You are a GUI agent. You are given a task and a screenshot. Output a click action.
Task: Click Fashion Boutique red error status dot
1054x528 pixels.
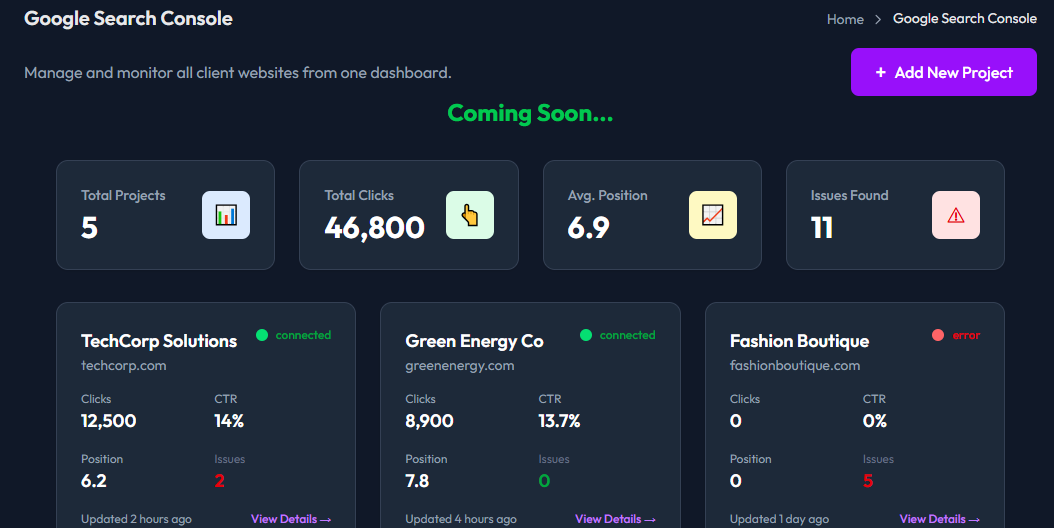click(937, 335)
